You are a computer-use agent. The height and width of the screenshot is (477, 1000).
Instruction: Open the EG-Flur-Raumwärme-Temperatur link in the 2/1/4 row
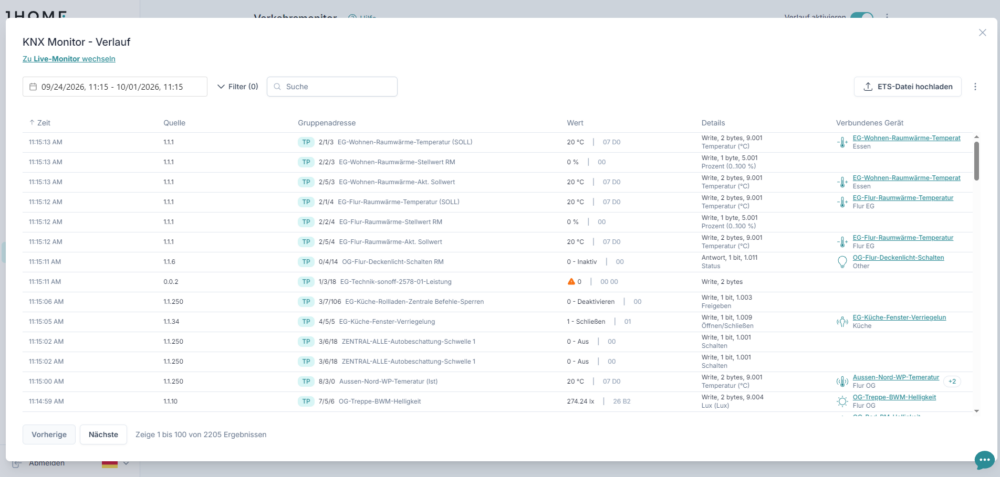pyautogui.click(x=903, y=198)
